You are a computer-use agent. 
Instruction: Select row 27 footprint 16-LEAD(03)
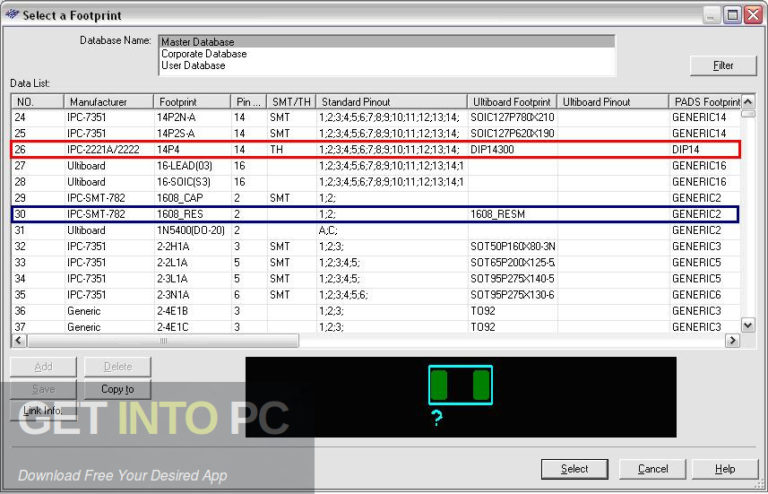point(376,165)
